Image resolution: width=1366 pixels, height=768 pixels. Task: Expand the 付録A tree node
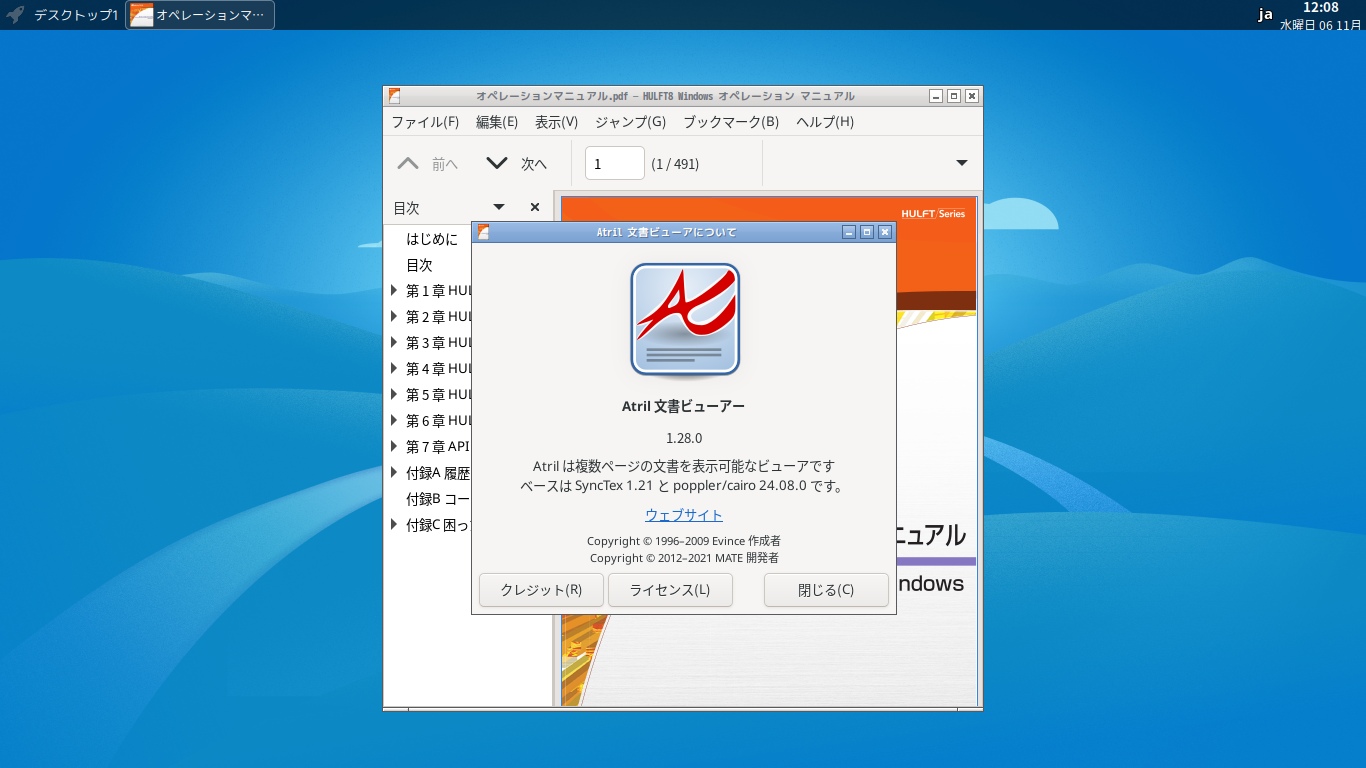point(394,473)
